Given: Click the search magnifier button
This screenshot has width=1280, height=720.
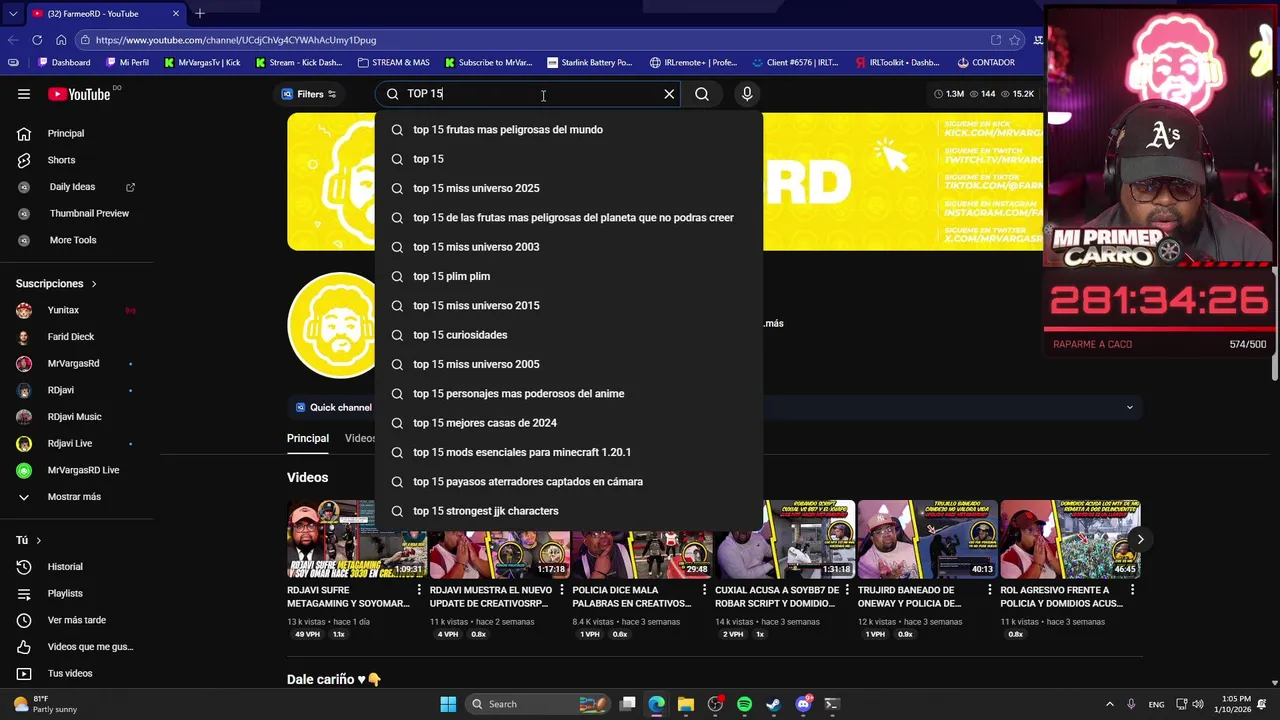Looking at the screenshot, I should point(702,94).
